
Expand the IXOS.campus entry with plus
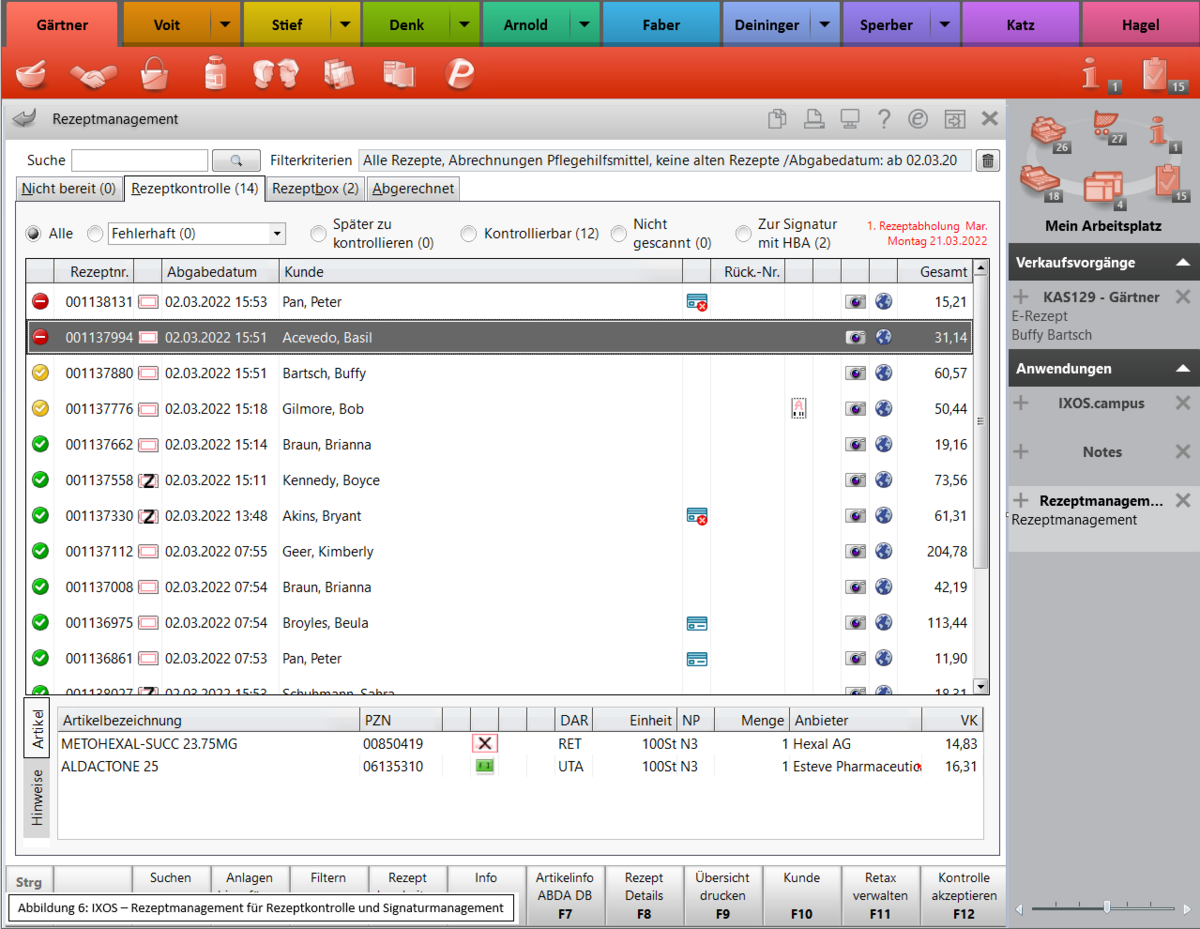click(1021, 403)
